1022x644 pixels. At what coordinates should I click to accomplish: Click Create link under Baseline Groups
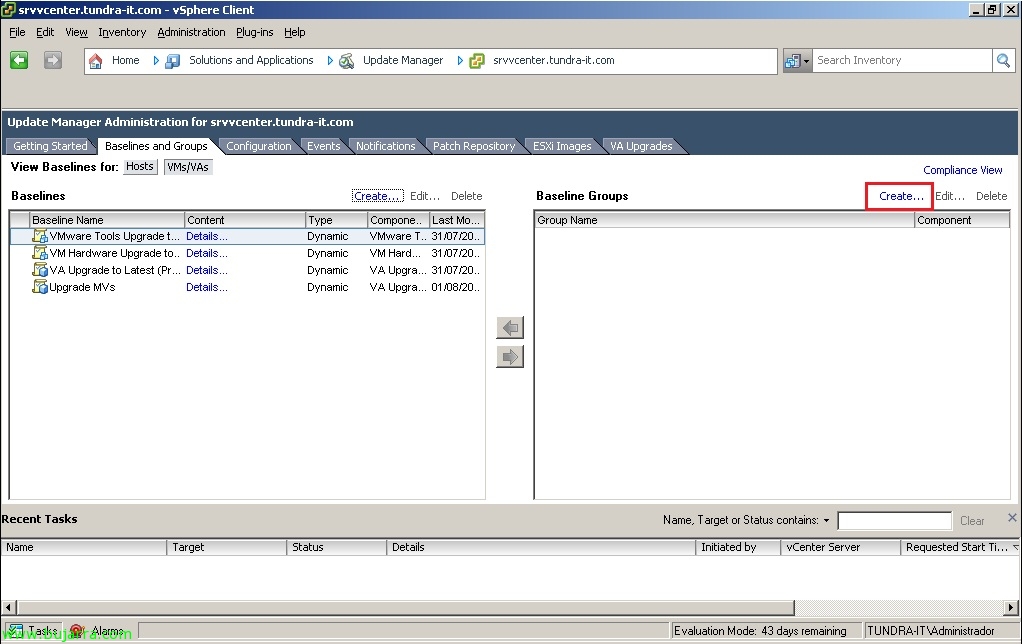click(x=901, y=196)
